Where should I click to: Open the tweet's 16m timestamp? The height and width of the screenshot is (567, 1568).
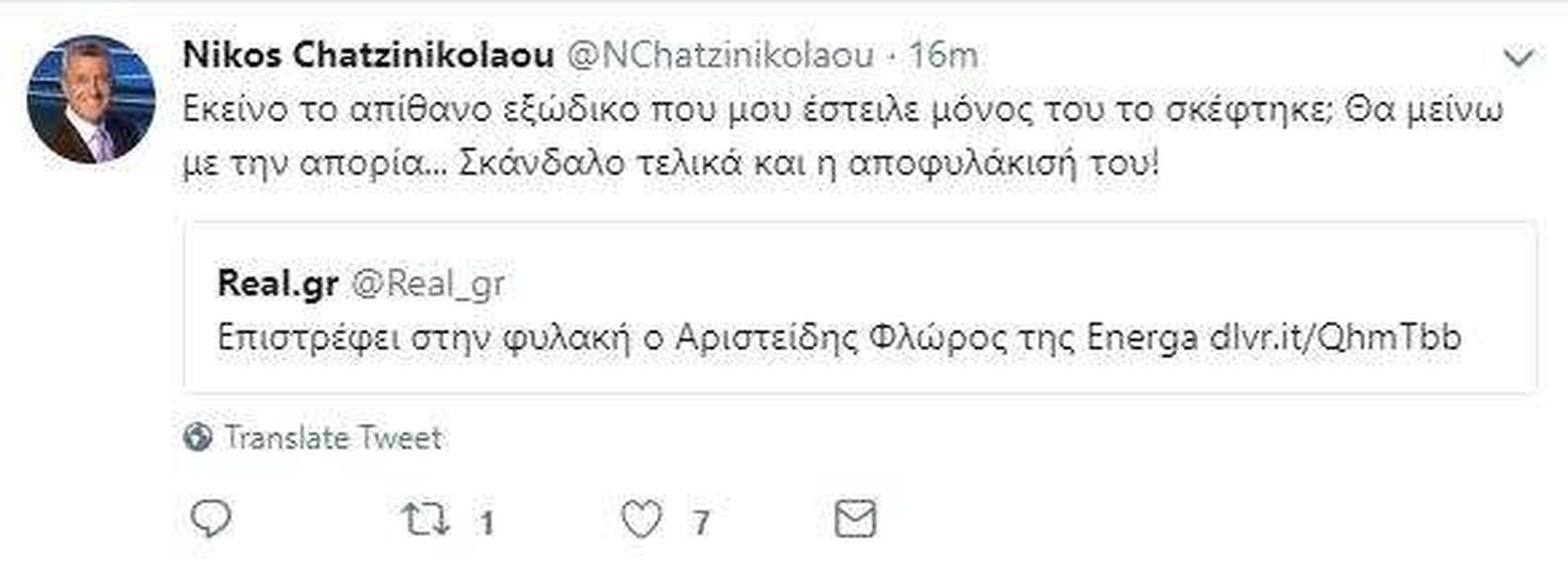click(x=943, y=56)
